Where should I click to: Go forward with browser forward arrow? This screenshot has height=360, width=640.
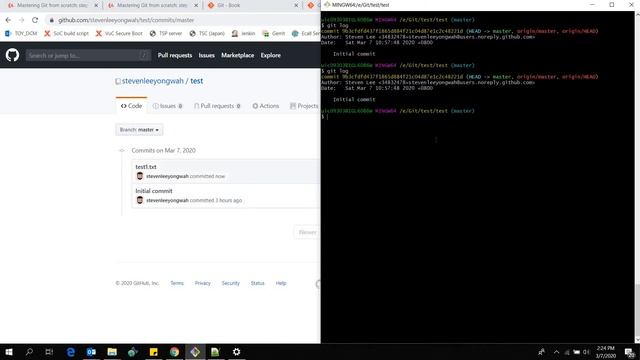[x=21, y=20]
